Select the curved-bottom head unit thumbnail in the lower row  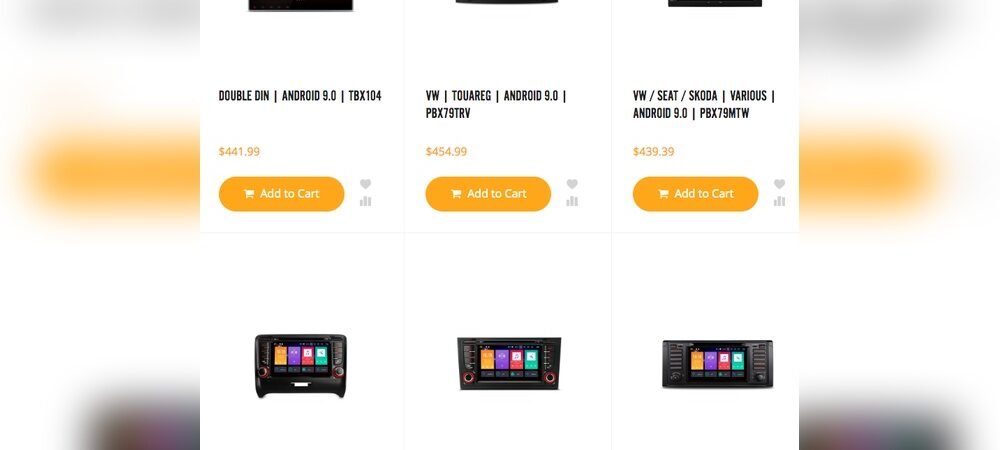pyautogui.click(x=300, y=365)
